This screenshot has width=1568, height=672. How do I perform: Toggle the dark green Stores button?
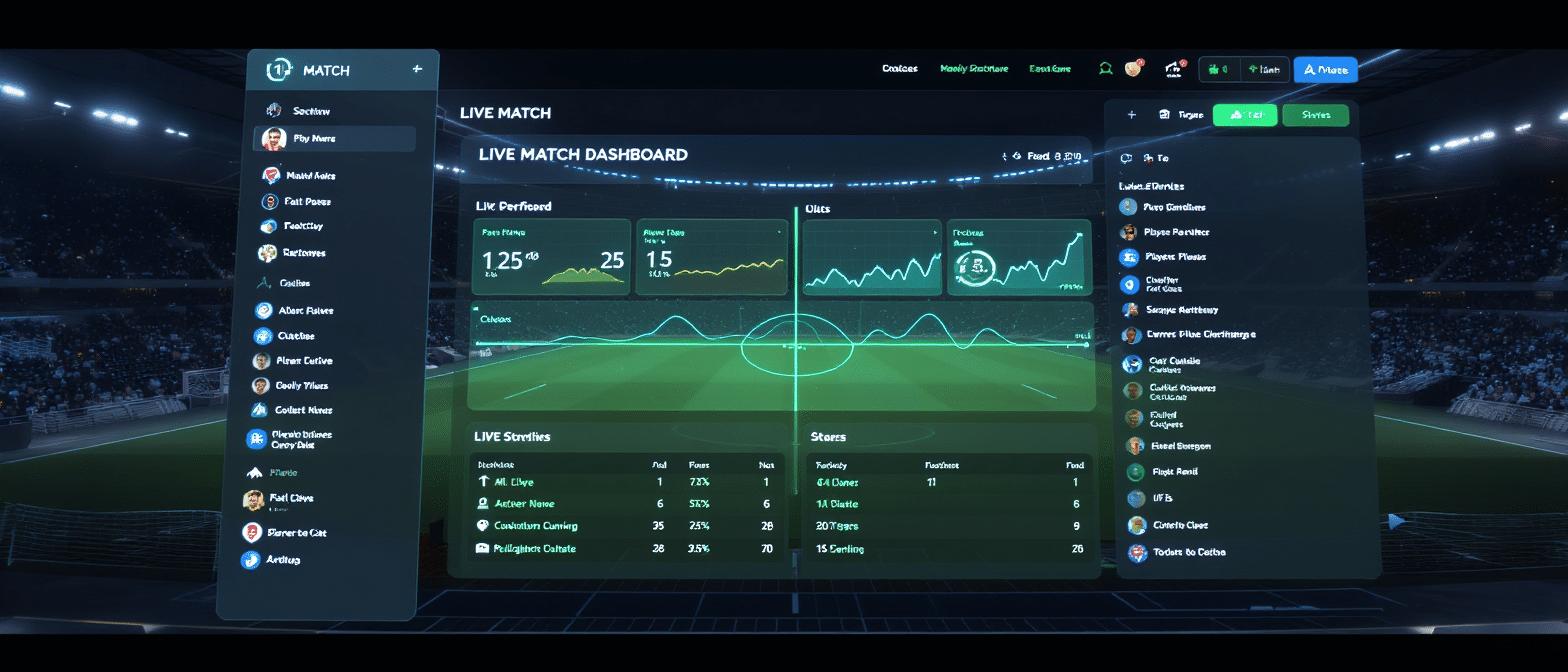(1315, 115)
